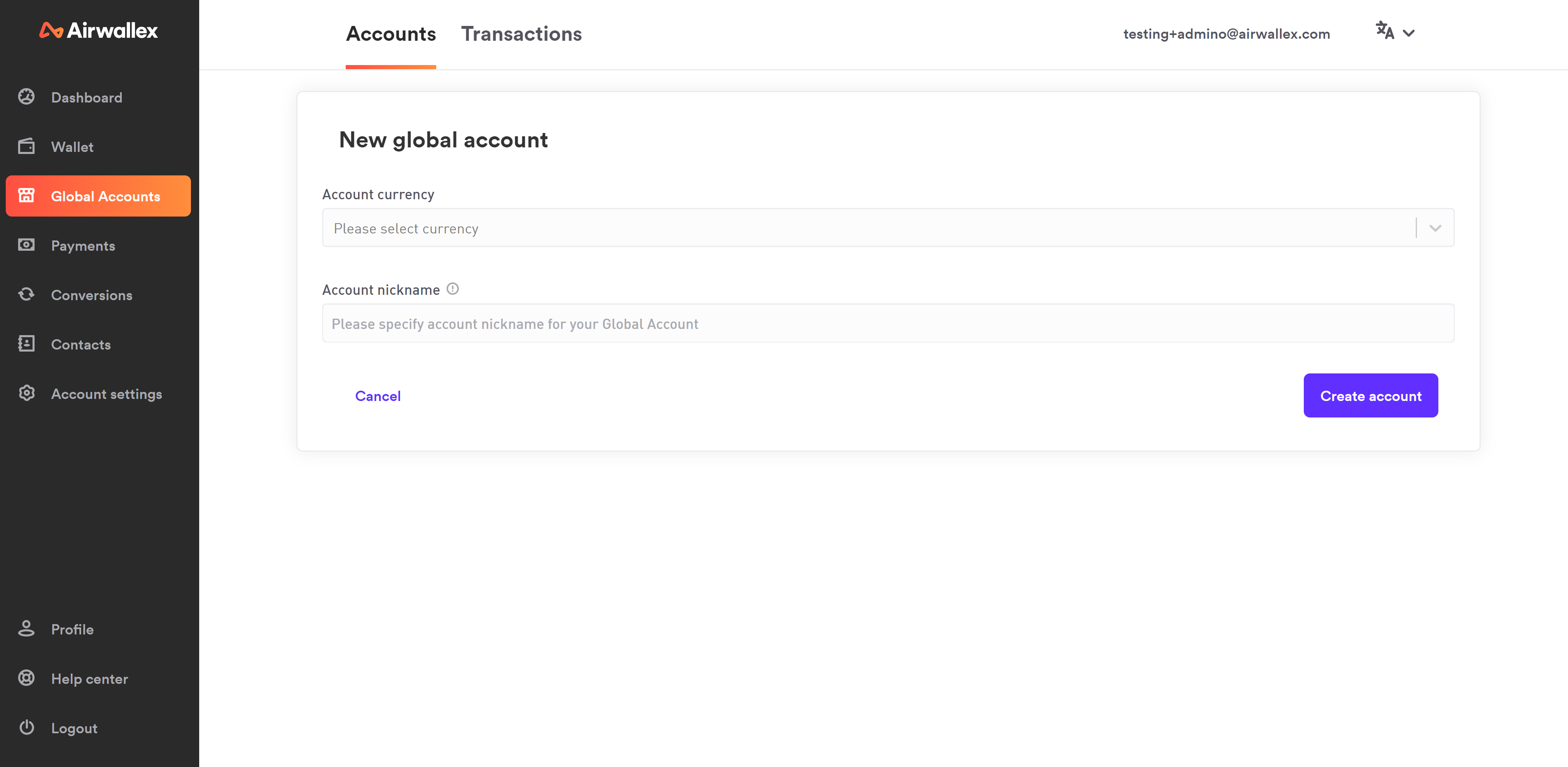The image size is (1568, 767).
Task: Click the Dashboard gauge icon
Action: click(x=26, y=97)
